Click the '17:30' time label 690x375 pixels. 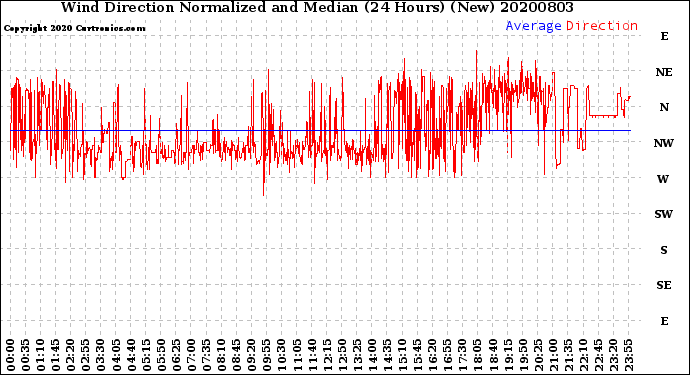[462, 355]
